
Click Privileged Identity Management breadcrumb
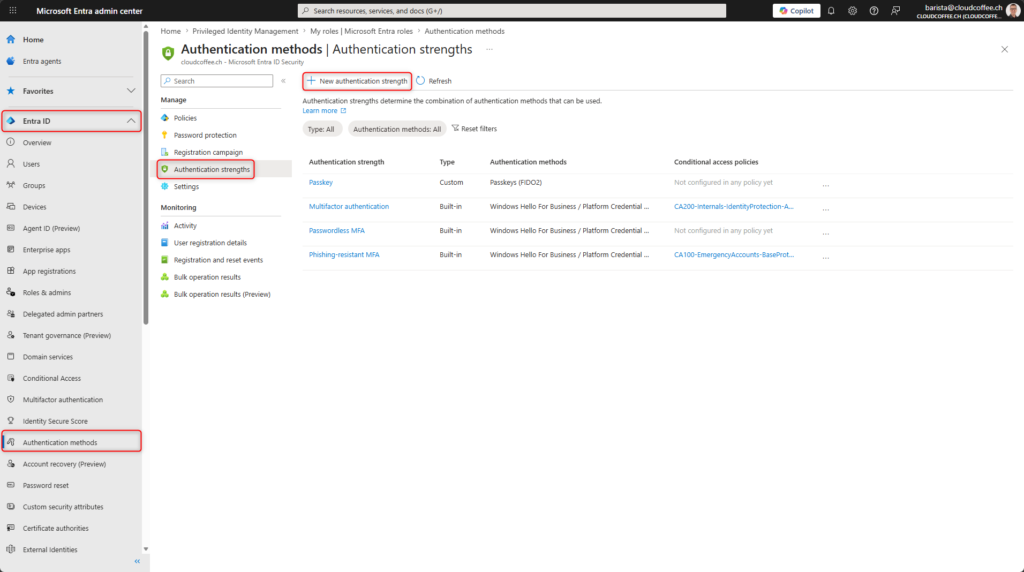tap(245, 31)
